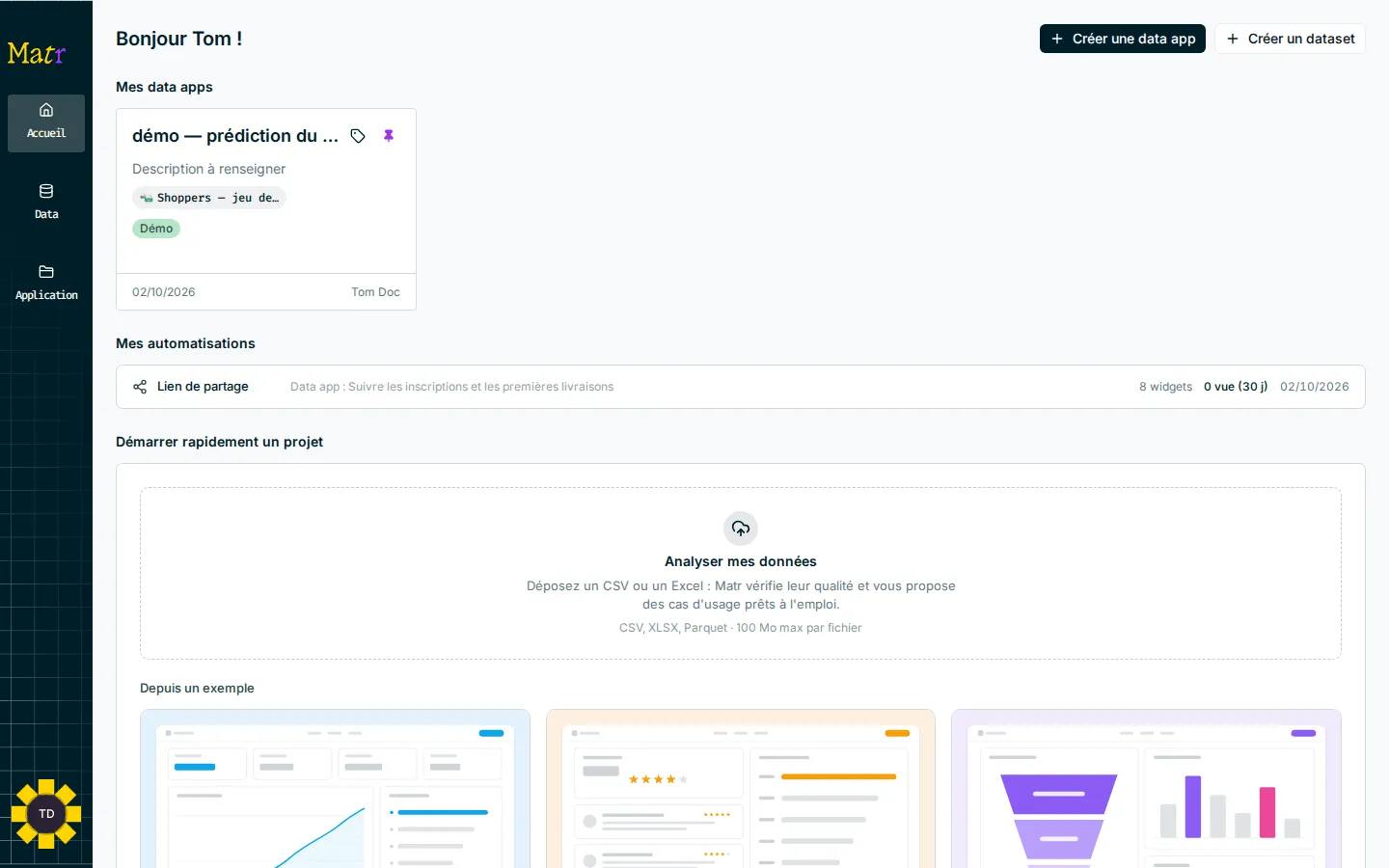
Task: Click the Mes data apps heading
Action: point(164,87)
